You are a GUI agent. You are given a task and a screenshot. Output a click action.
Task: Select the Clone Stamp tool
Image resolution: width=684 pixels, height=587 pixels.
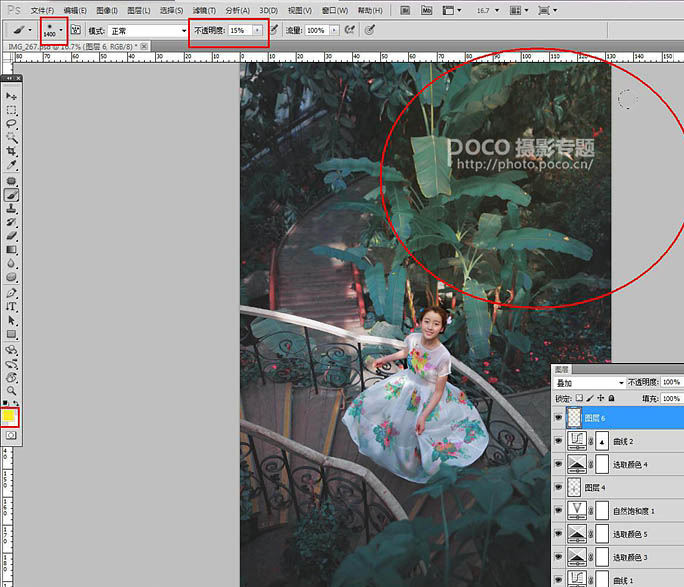click(12, 207)
